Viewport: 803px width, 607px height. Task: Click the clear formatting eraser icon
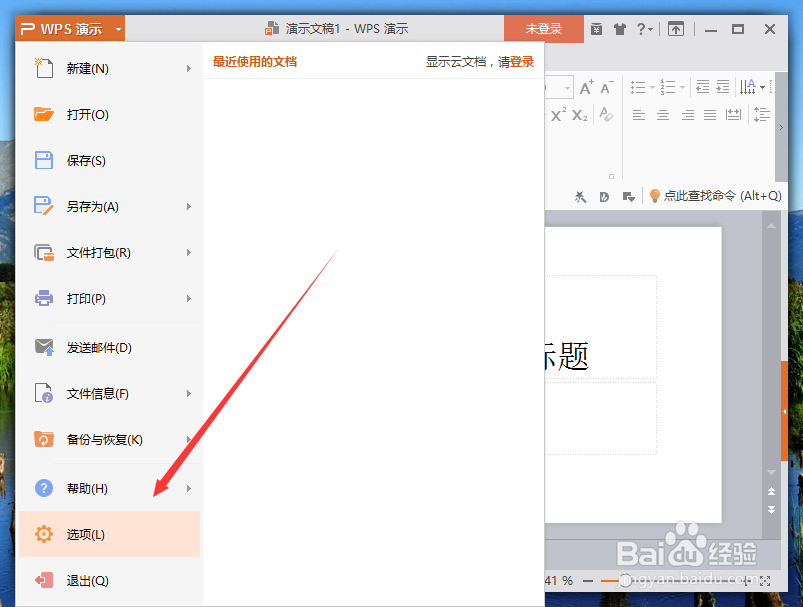coord(606,114)
